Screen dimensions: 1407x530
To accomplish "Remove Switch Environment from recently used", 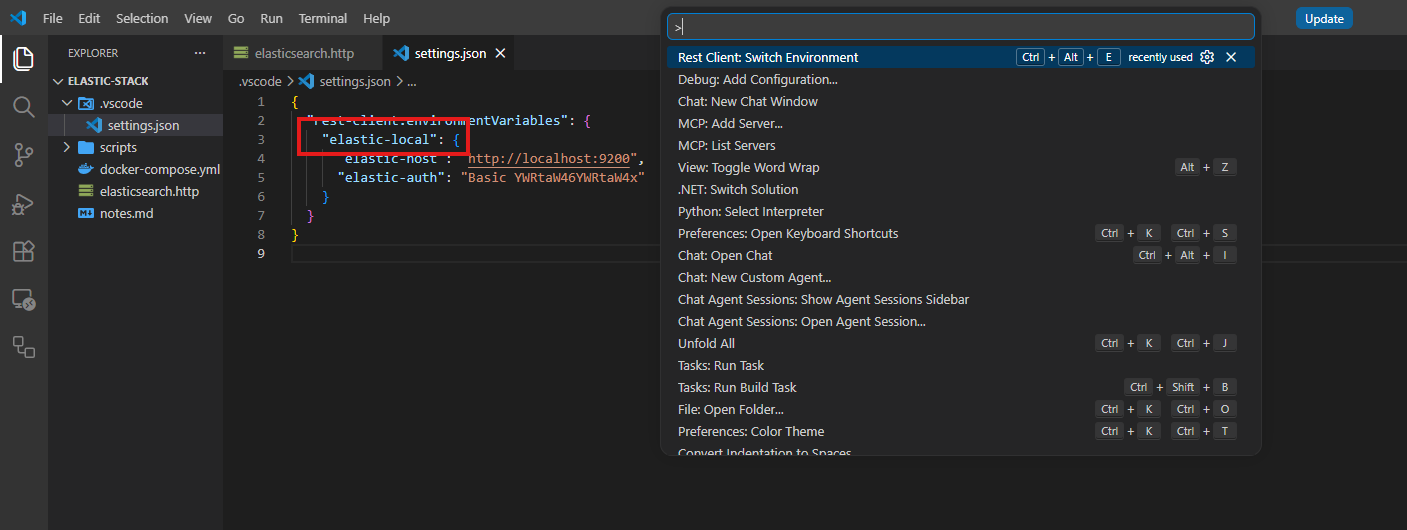I will point(1231,57).
